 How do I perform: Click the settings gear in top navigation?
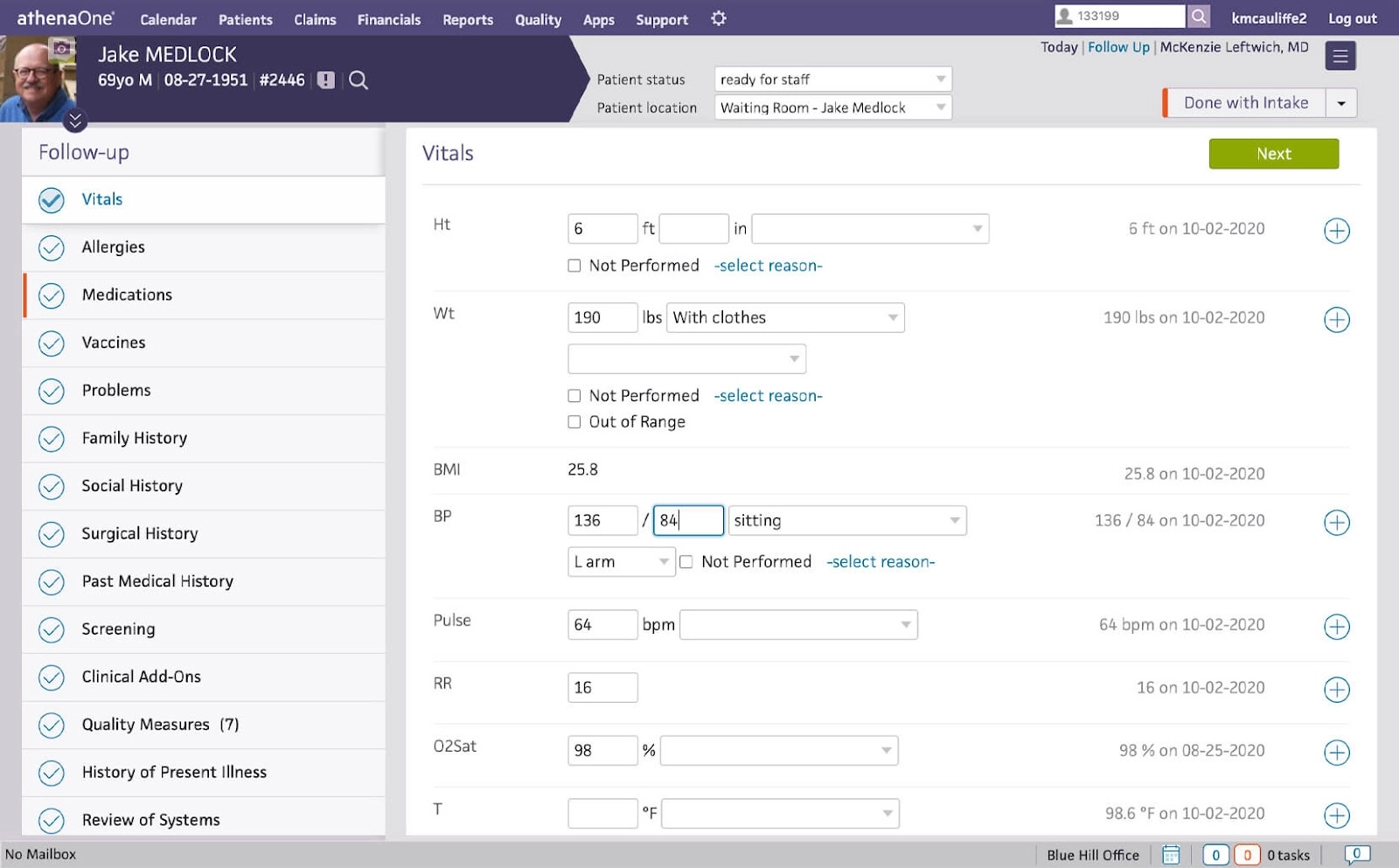(718, 18)
